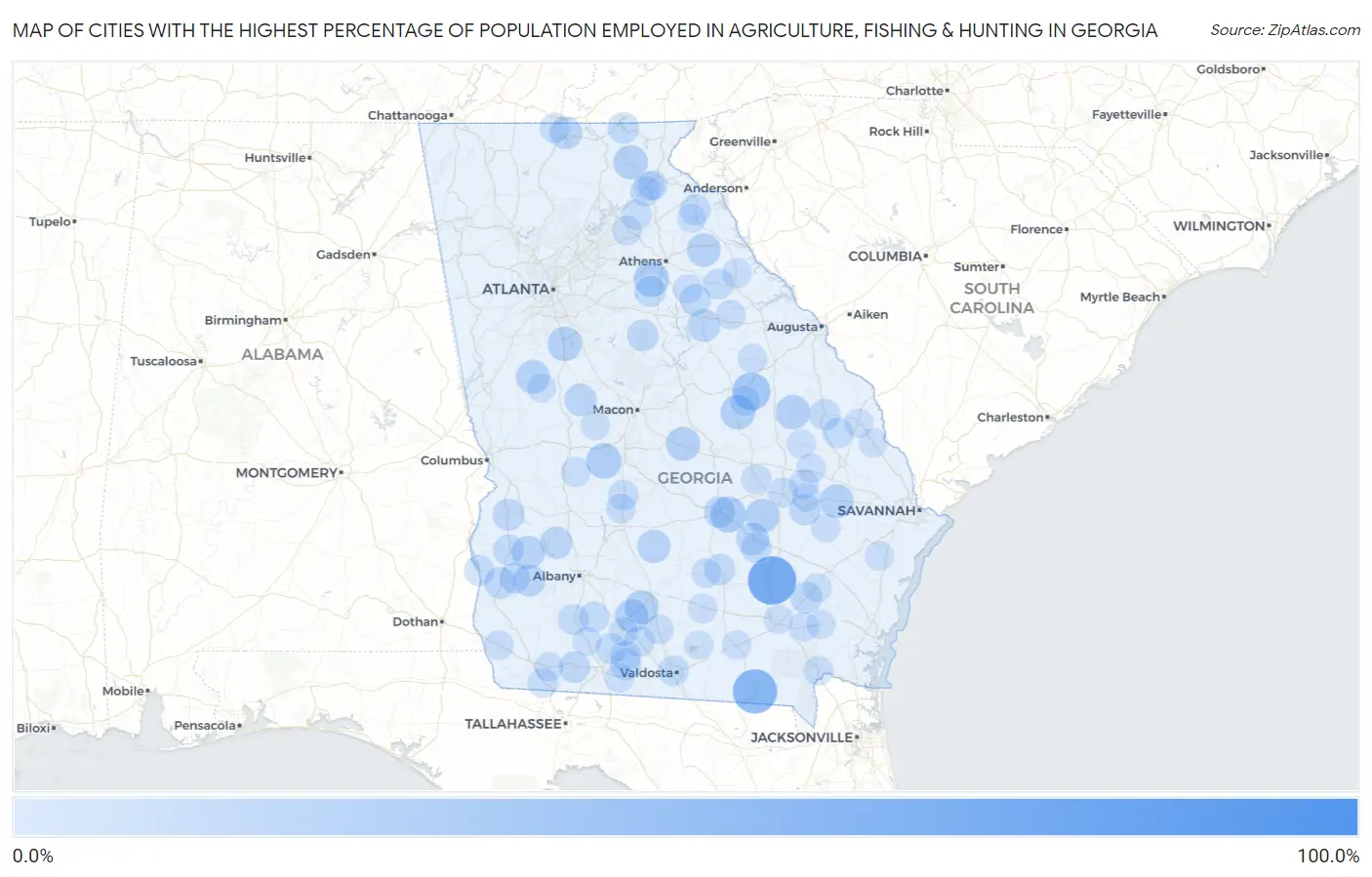Click the Dothan label
Viewport: 1372px width, 877px height.
click(415, 621)
